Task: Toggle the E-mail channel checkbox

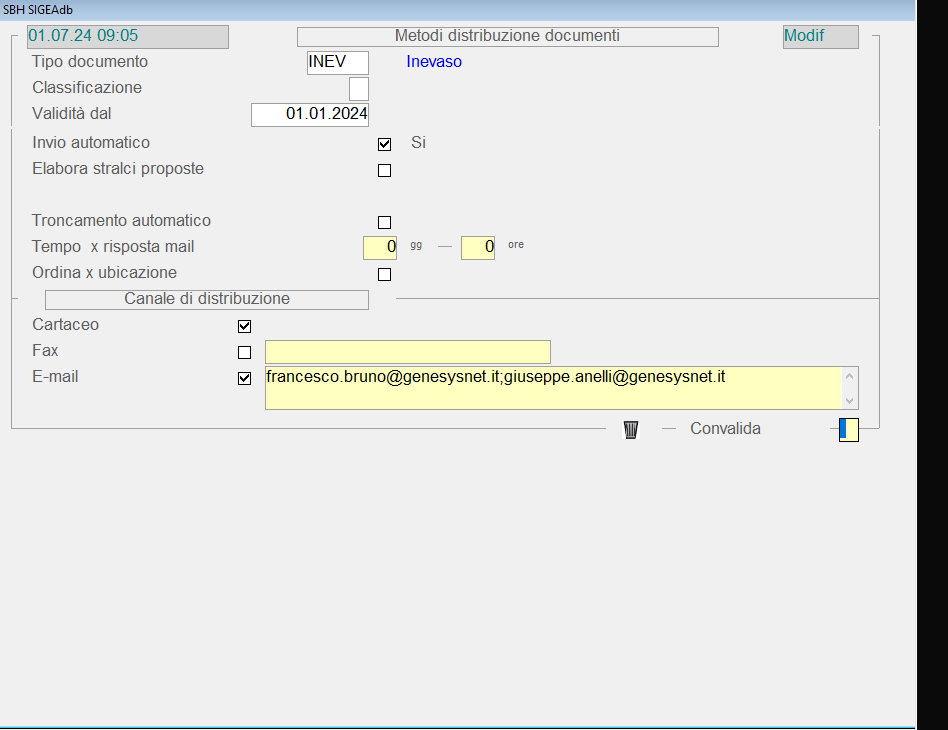Action: click(244, 378)
